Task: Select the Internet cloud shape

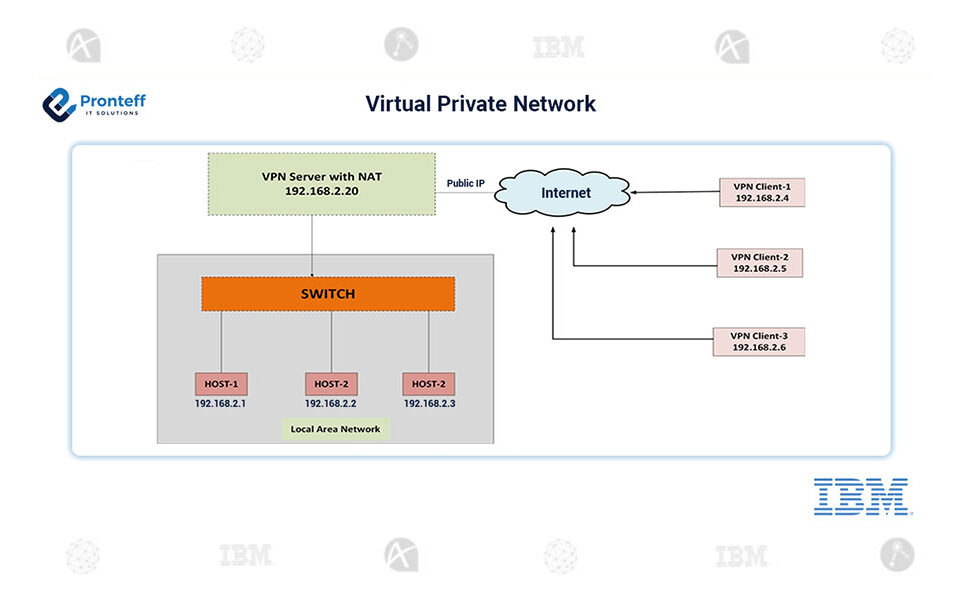Action: 565,192
